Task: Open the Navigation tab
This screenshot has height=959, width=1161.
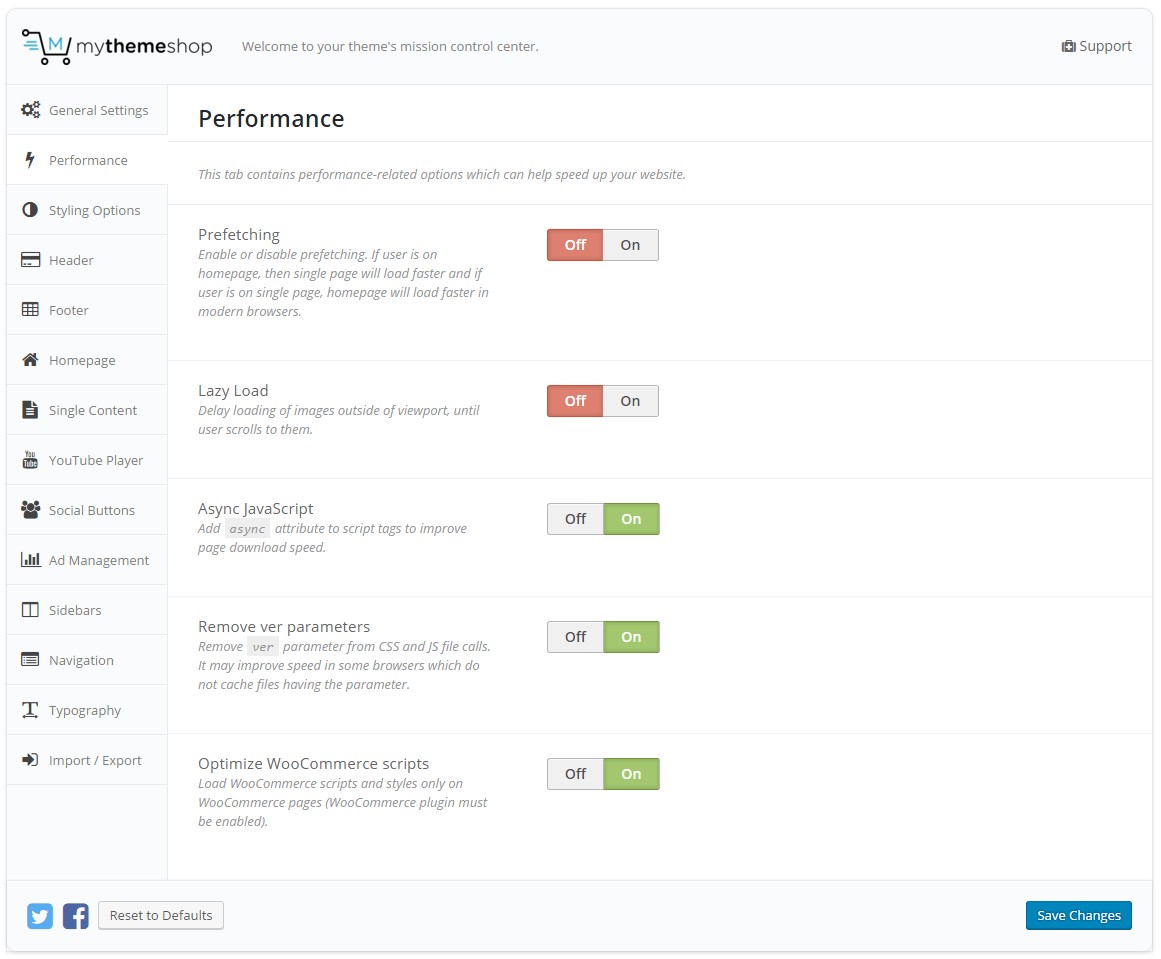Action: 87,660
